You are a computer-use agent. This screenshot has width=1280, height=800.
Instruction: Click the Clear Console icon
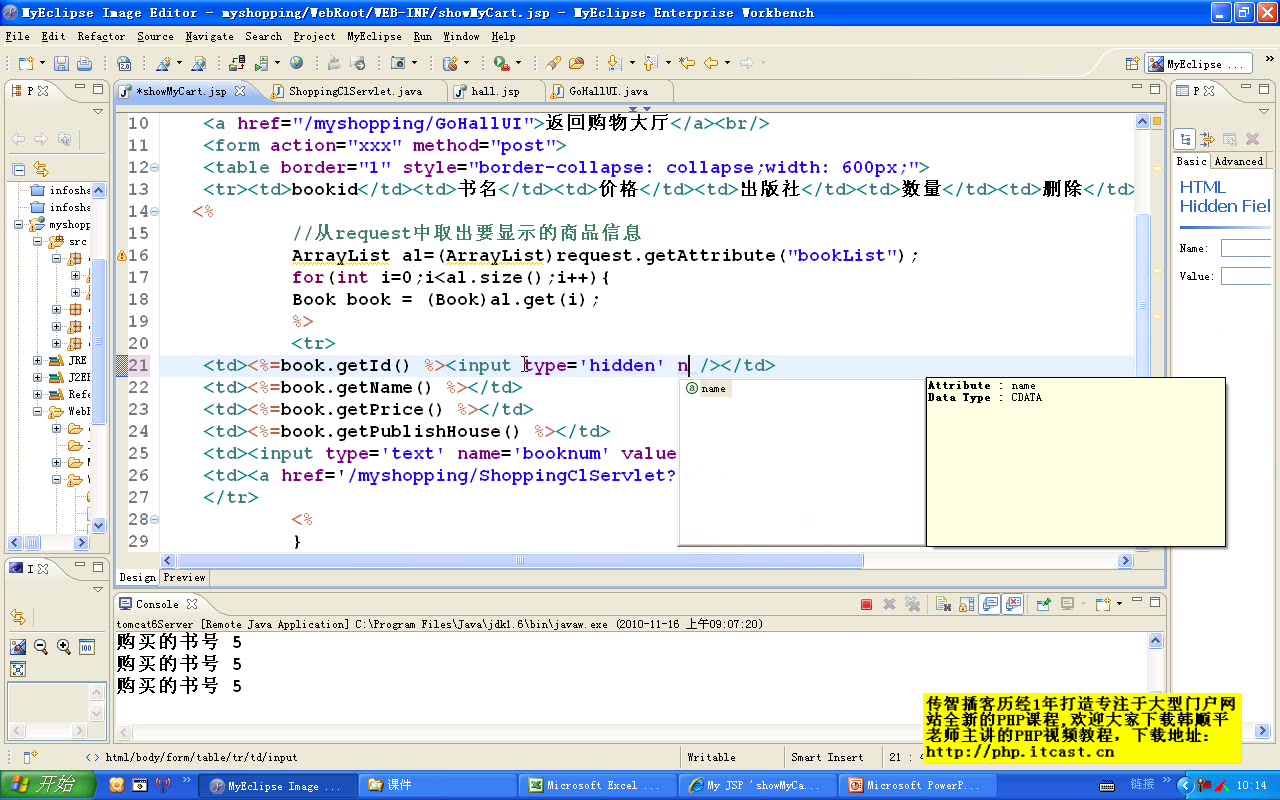click(x=943, y=604)
